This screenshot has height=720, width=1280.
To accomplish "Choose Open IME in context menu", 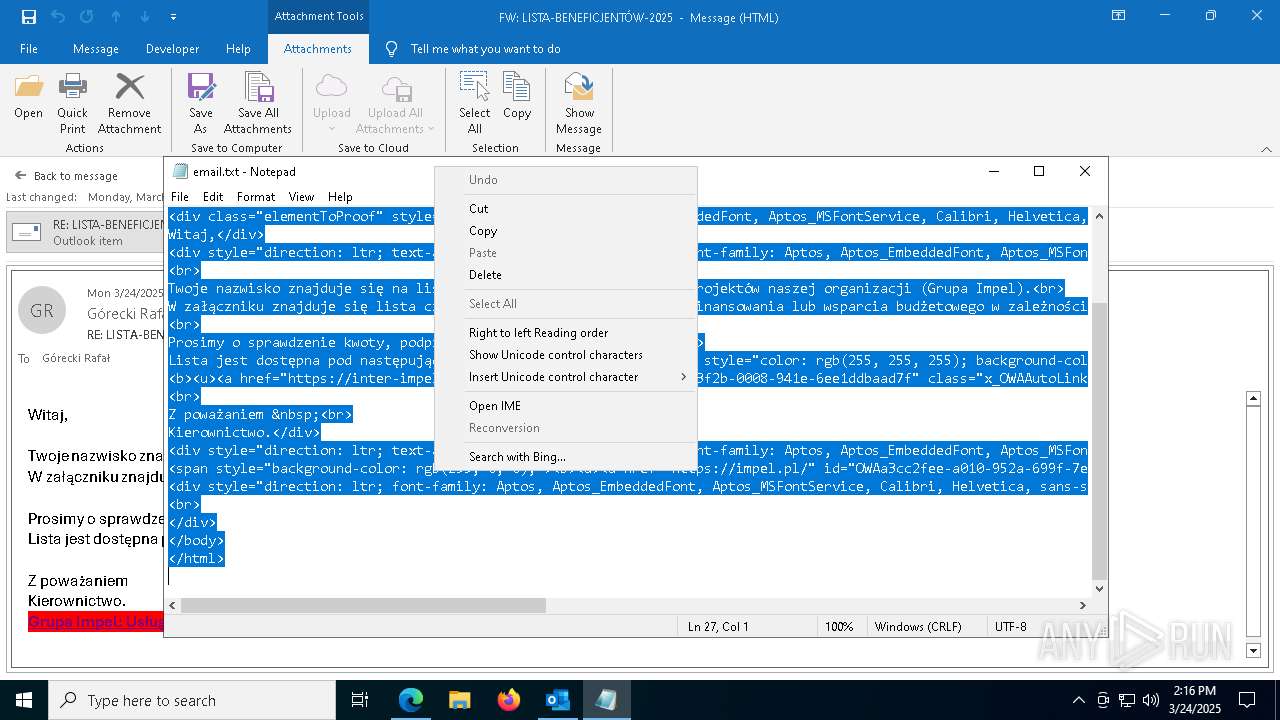I will click(565, 406).
